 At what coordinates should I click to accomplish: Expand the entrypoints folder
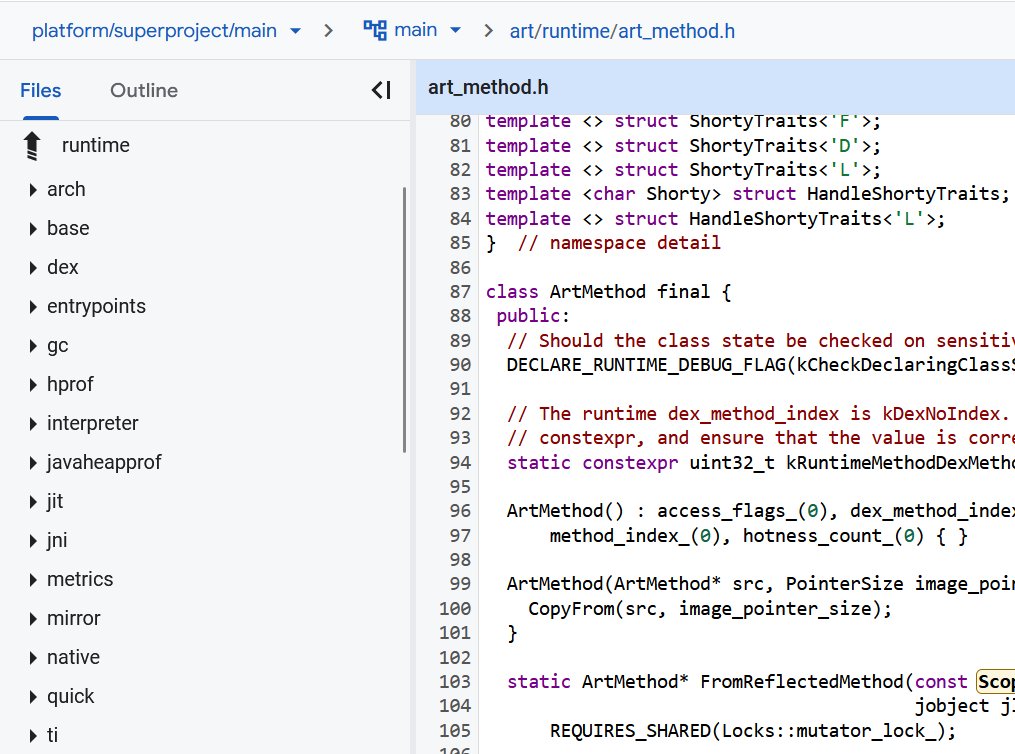pos(33,306)
